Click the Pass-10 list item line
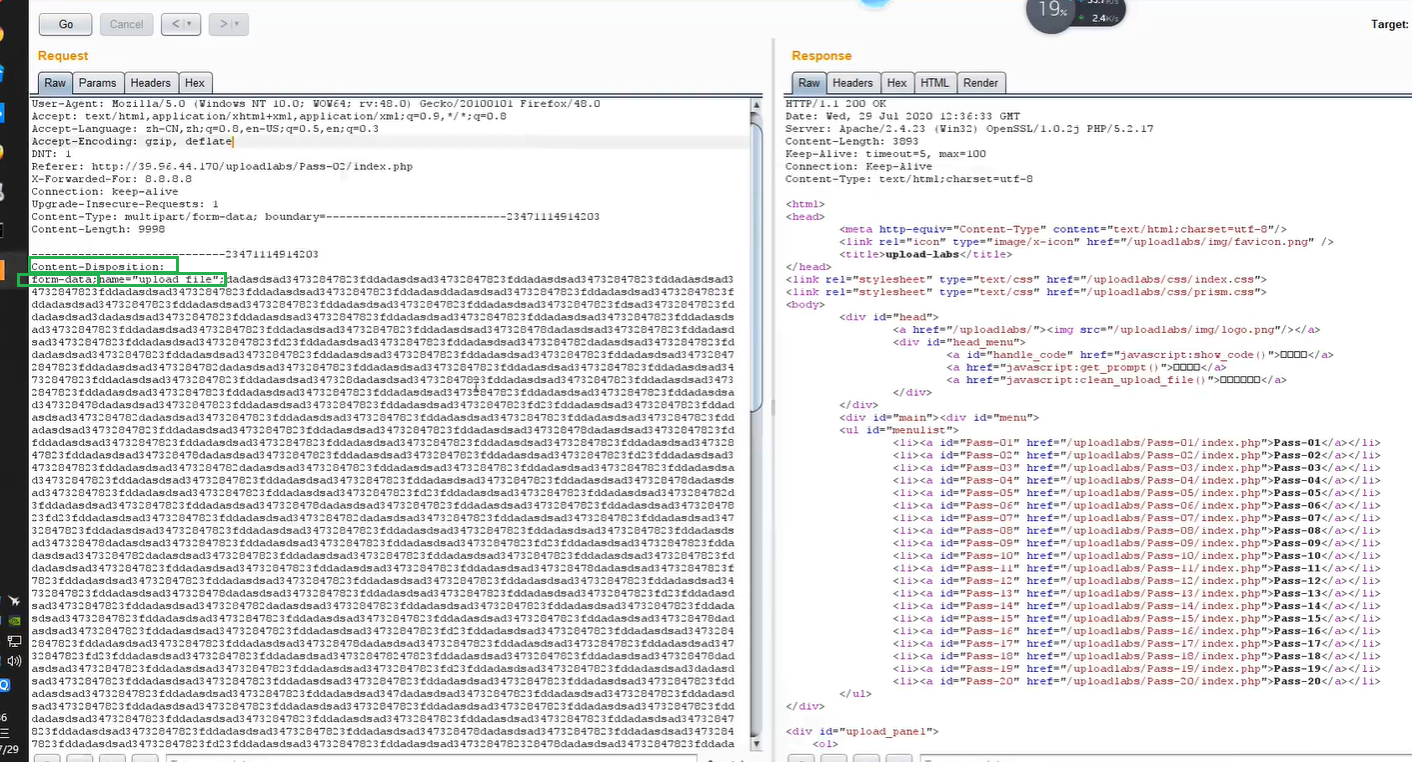 coord(1136,556)
